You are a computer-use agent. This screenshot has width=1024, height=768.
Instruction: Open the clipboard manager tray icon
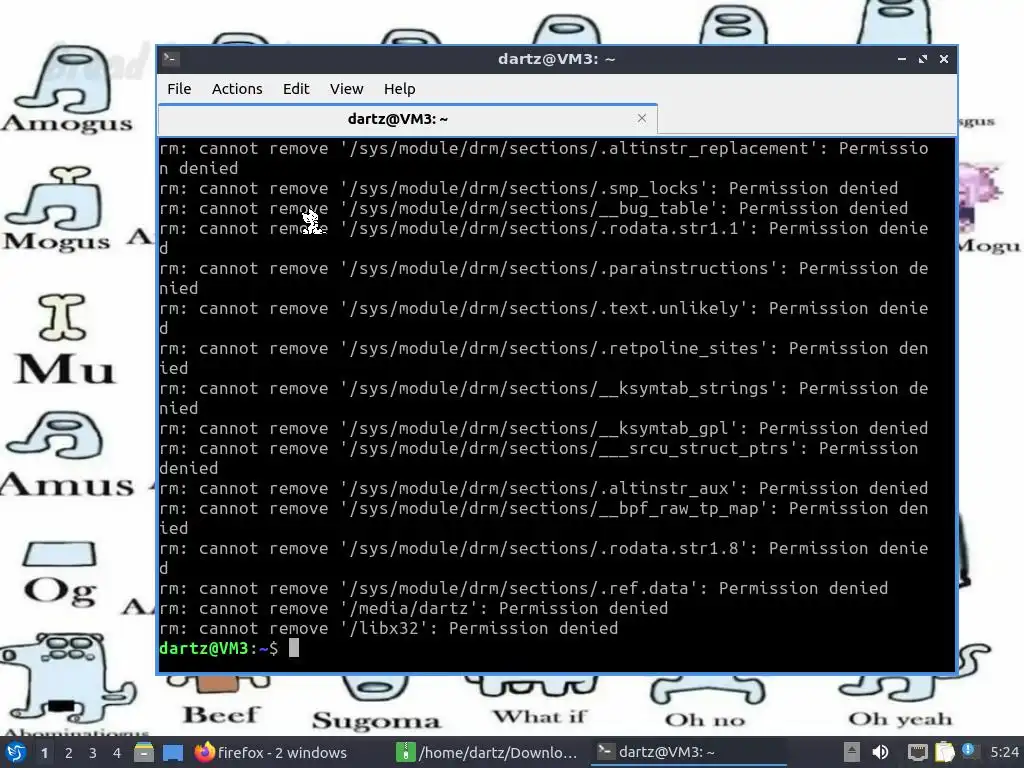click(944, 752)
